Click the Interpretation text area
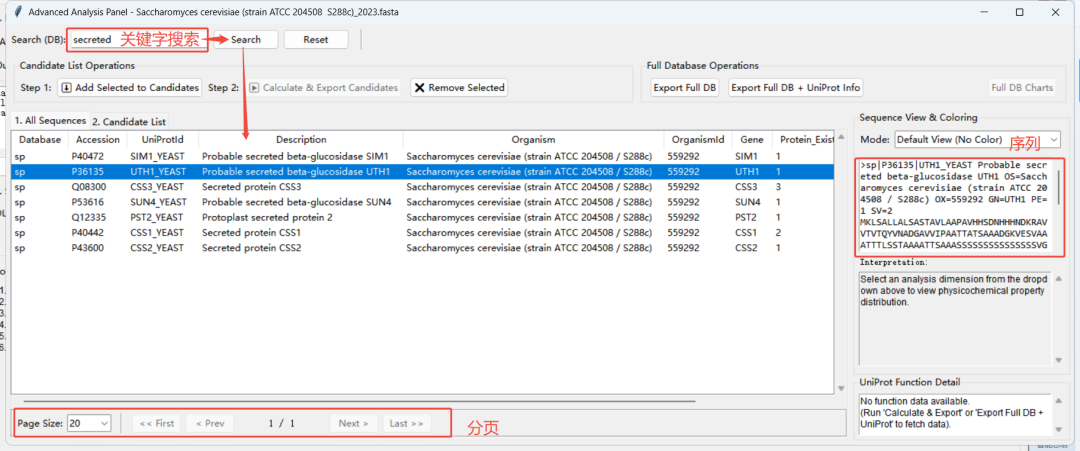Image resolution: width=1080 pixels, height=451 pixels. pyautogui.click(x=956, y=319)
